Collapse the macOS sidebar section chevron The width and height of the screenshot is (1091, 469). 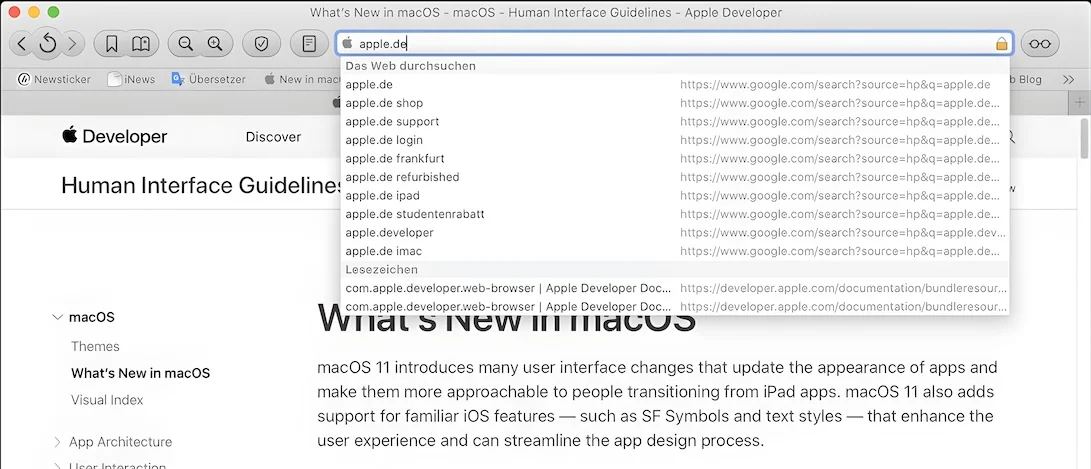tap(57, 317)
